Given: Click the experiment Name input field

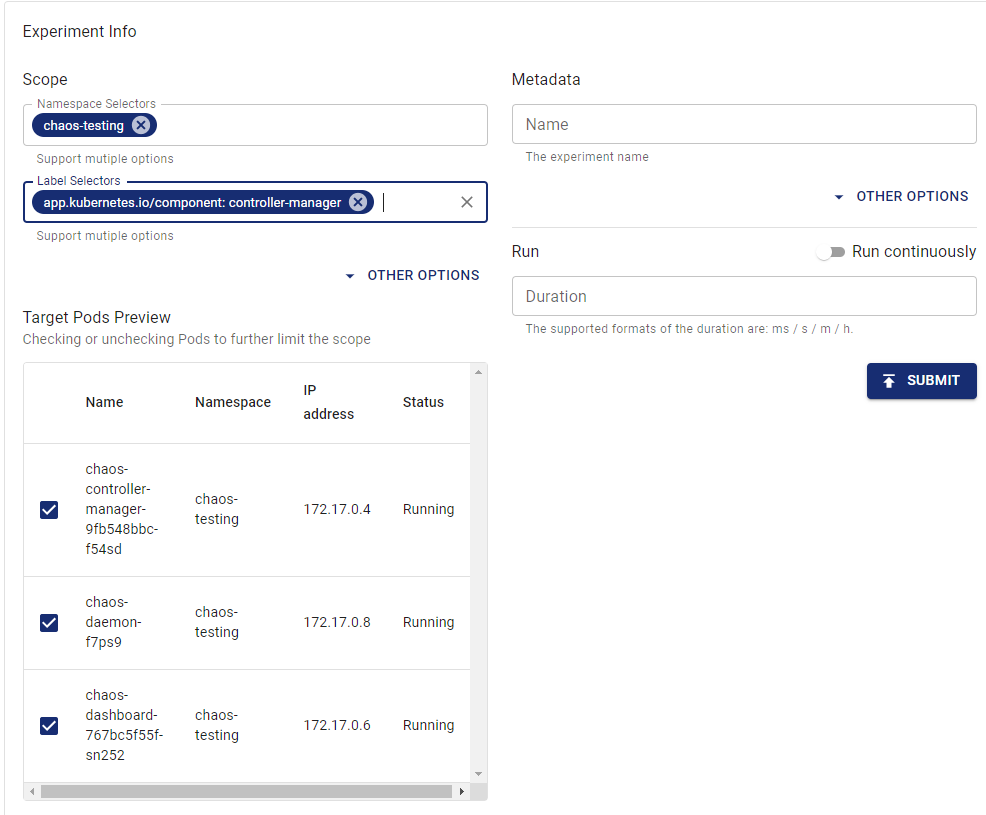Looking at the screenshot, I should point(744,124).
